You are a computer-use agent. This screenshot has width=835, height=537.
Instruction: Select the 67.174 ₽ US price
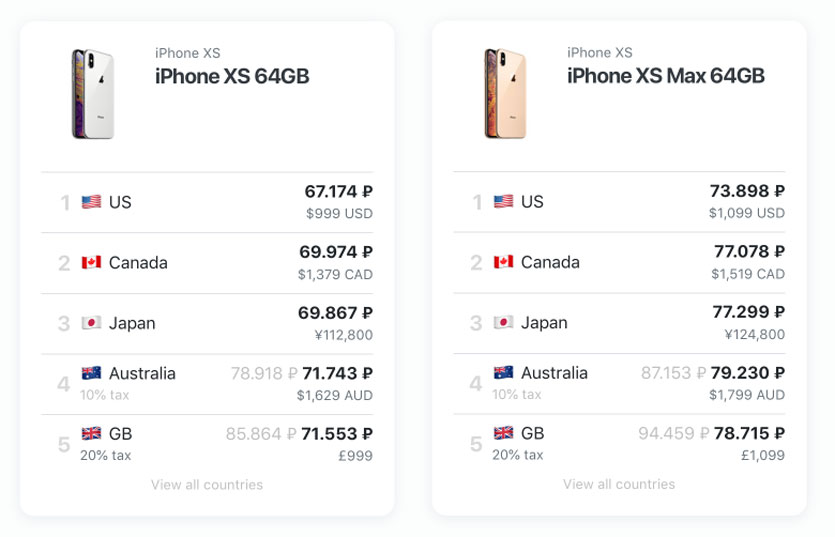point(338,191)
